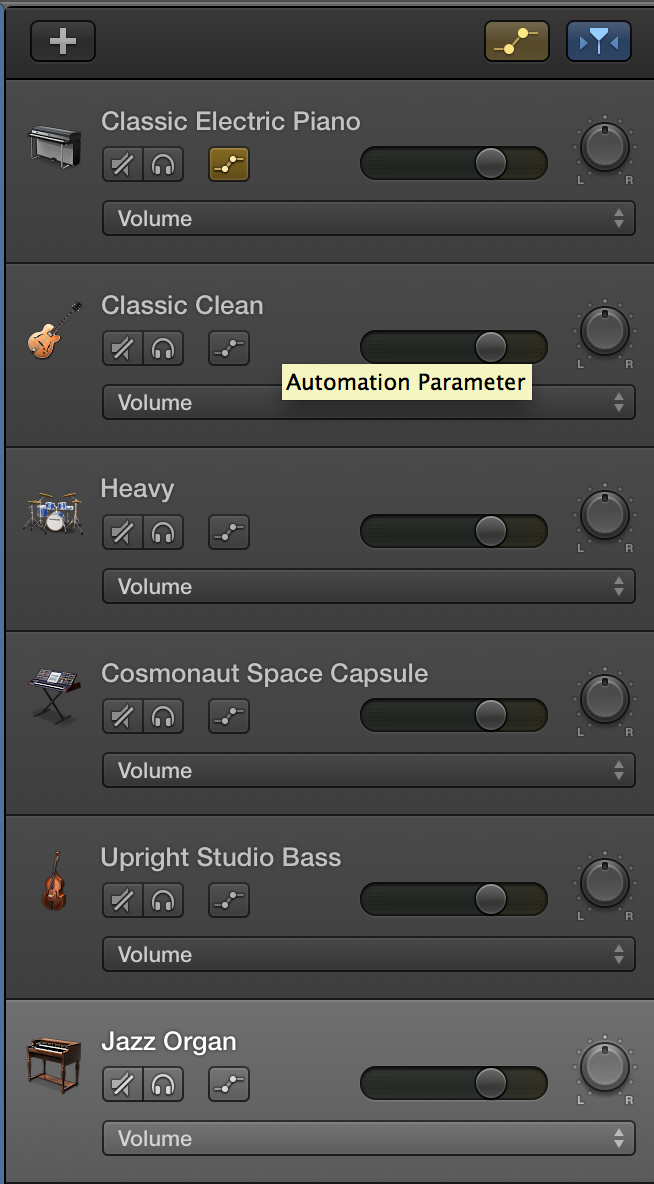Solo the Upright Studio Bass track

163,900
